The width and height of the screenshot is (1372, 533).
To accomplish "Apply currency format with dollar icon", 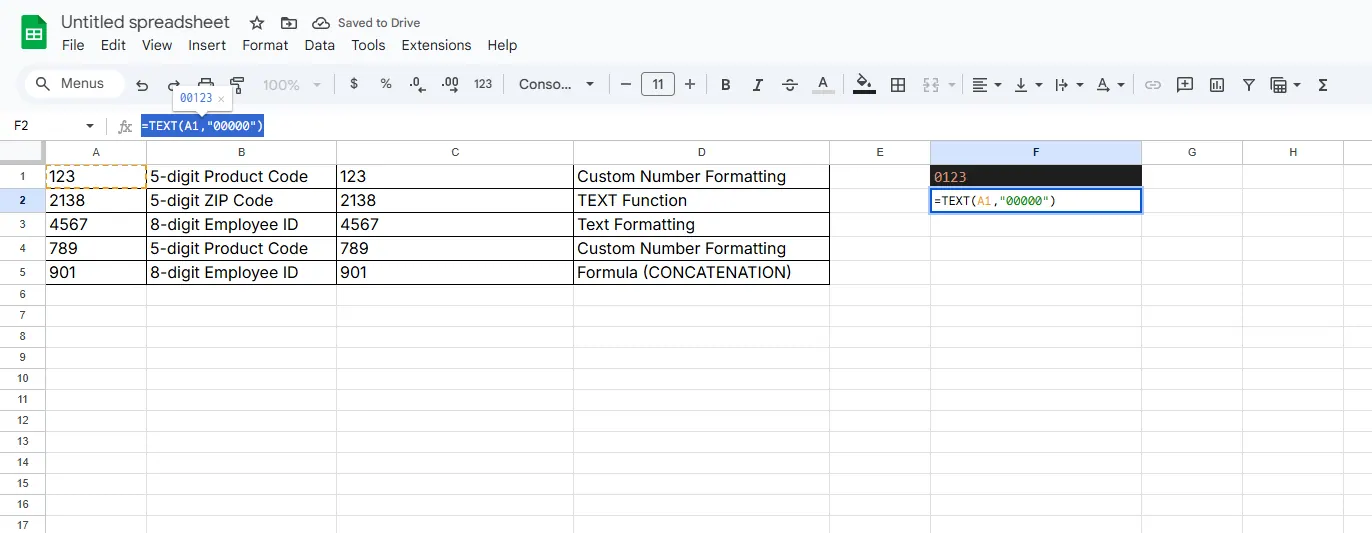I will tap(354, 84).
